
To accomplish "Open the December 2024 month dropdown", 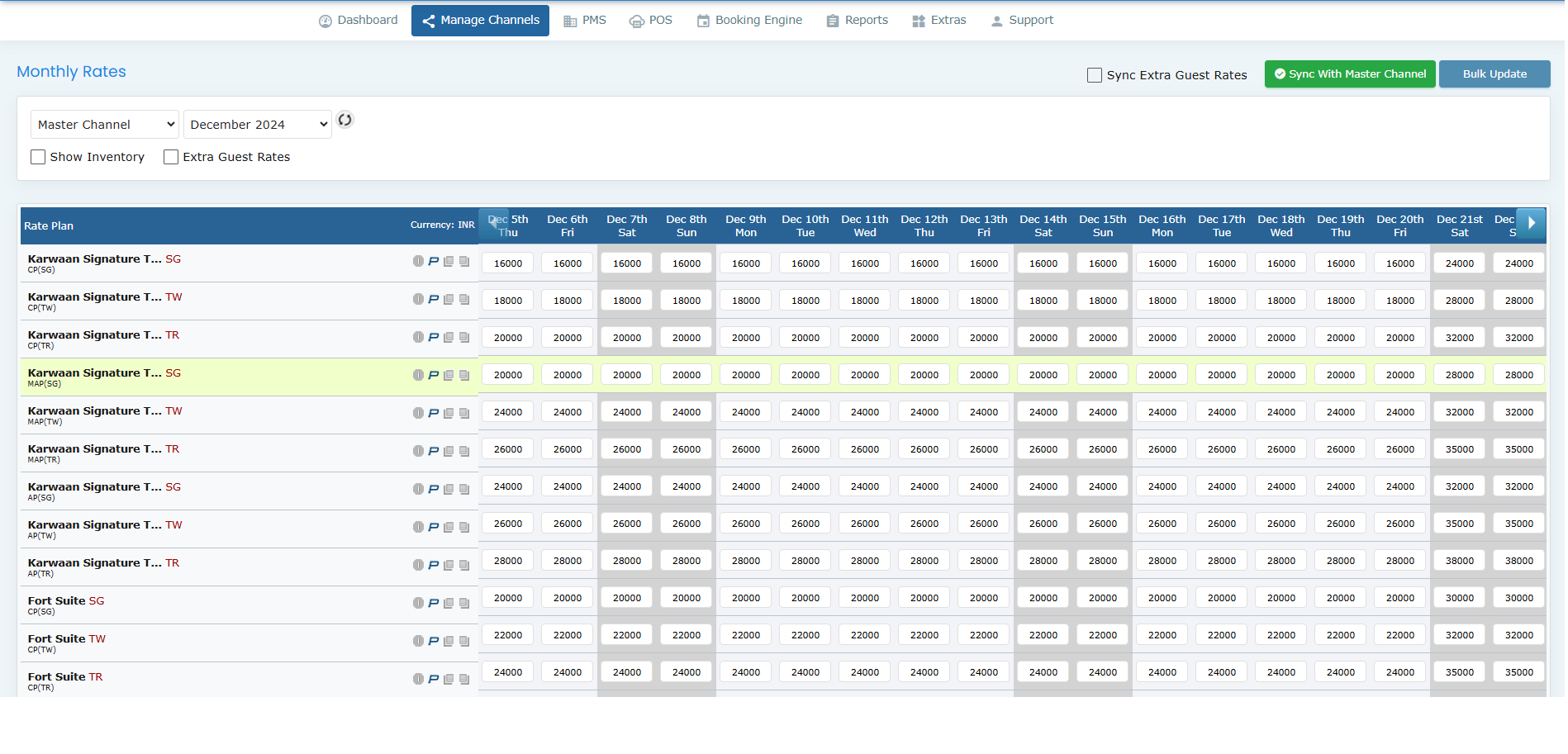I will point(257,124).
